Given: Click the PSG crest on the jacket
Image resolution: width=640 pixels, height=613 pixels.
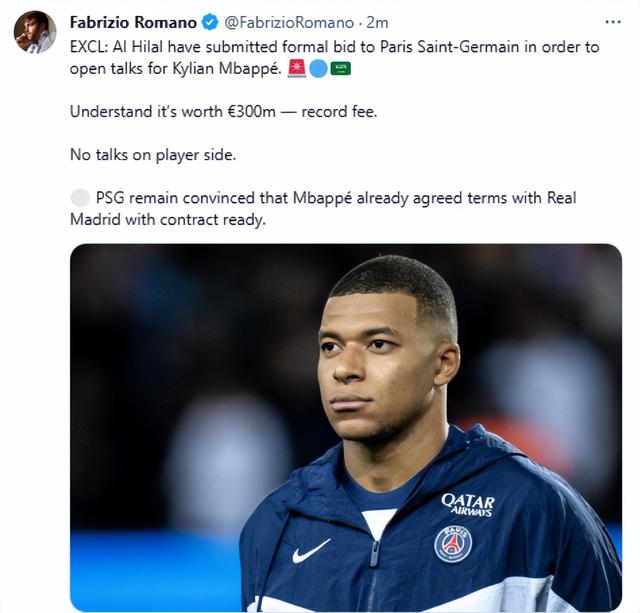Looking at the screenshot, I should tap(452, 543).
